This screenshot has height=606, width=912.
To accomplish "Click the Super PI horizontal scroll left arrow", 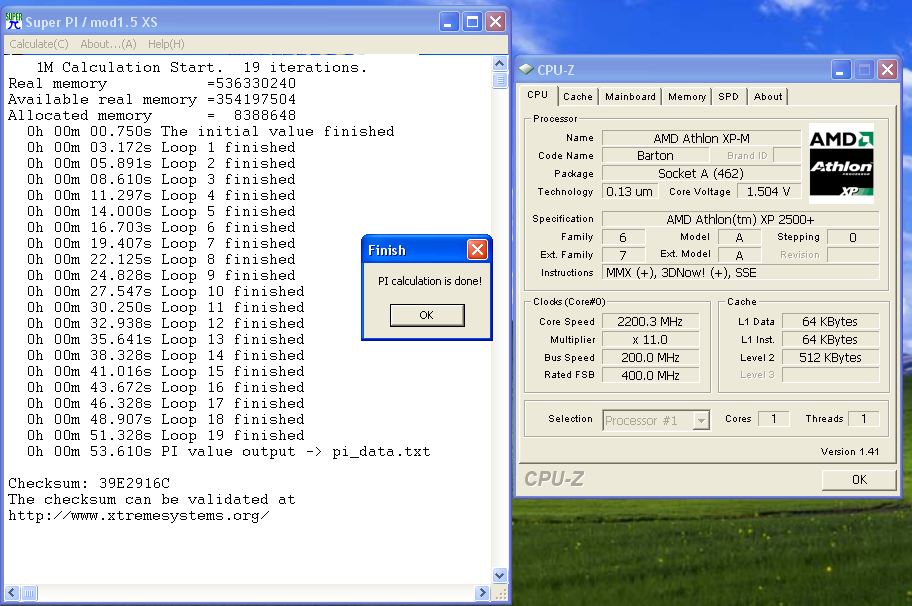I will 12,593.
